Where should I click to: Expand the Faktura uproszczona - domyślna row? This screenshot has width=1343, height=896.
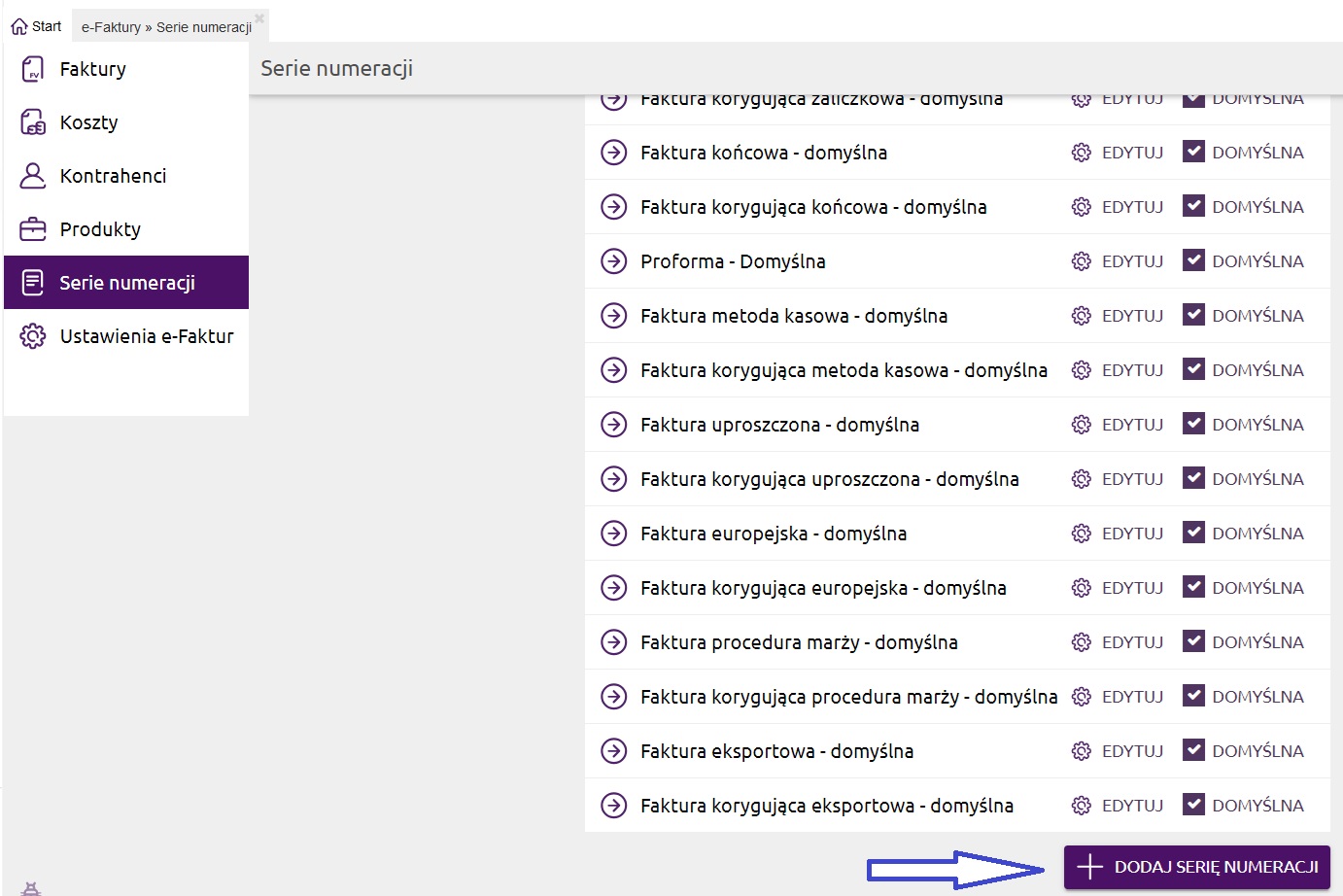(613, 425)
